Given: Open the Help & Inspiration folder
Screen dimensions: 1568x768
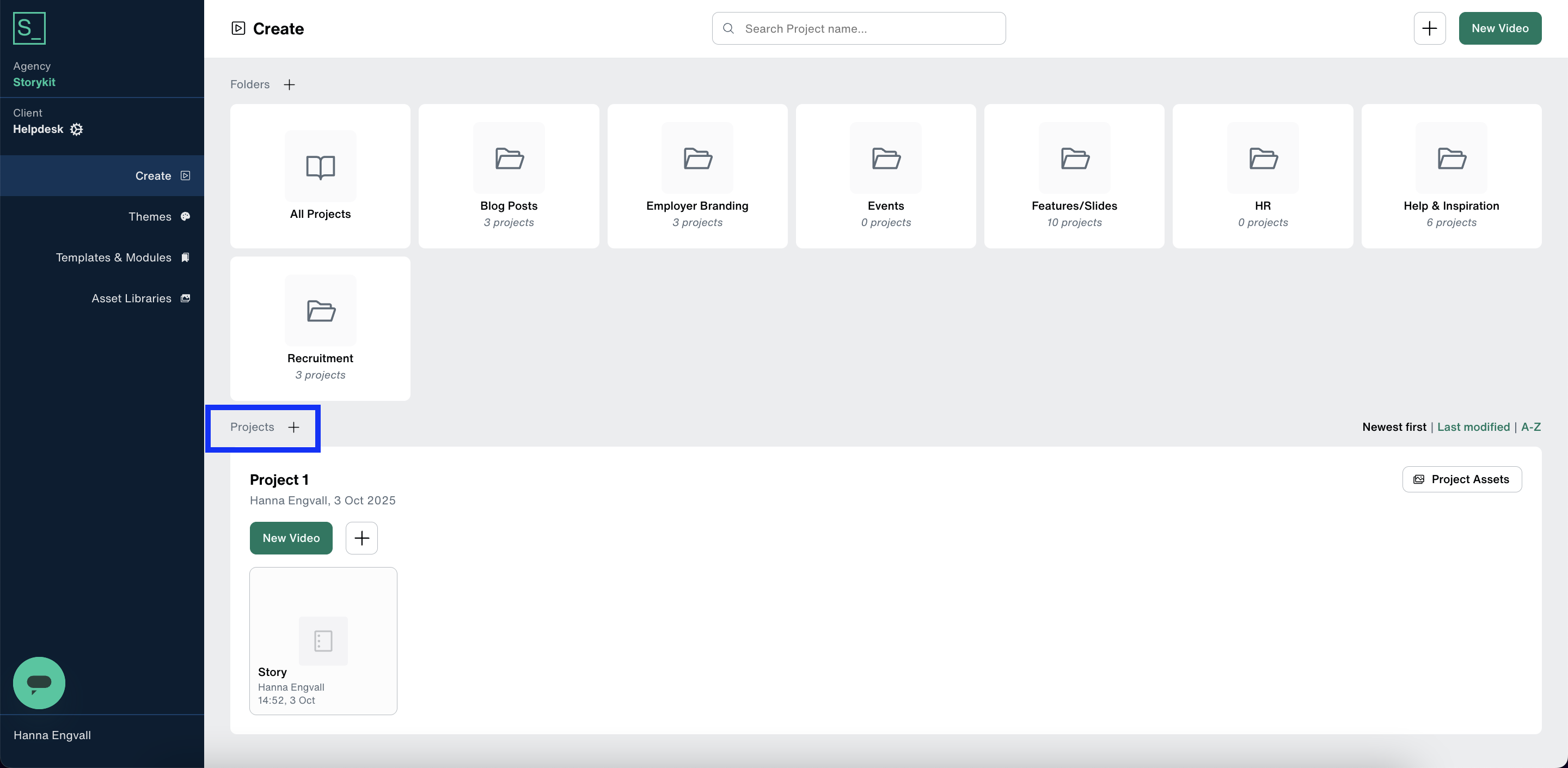Looking at the screenshot, I should click(x=1451, y=176).
